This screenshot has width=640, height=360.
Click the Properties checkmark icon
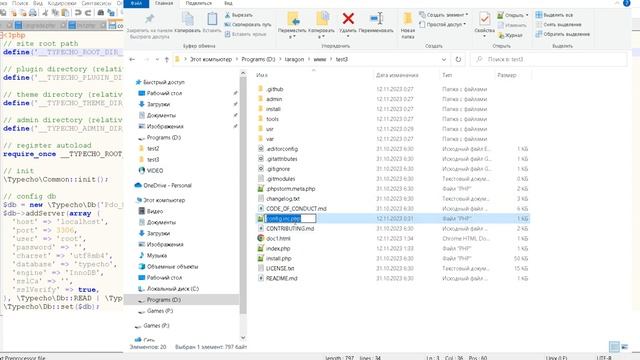pyautogui.click(x=484, y=19)
